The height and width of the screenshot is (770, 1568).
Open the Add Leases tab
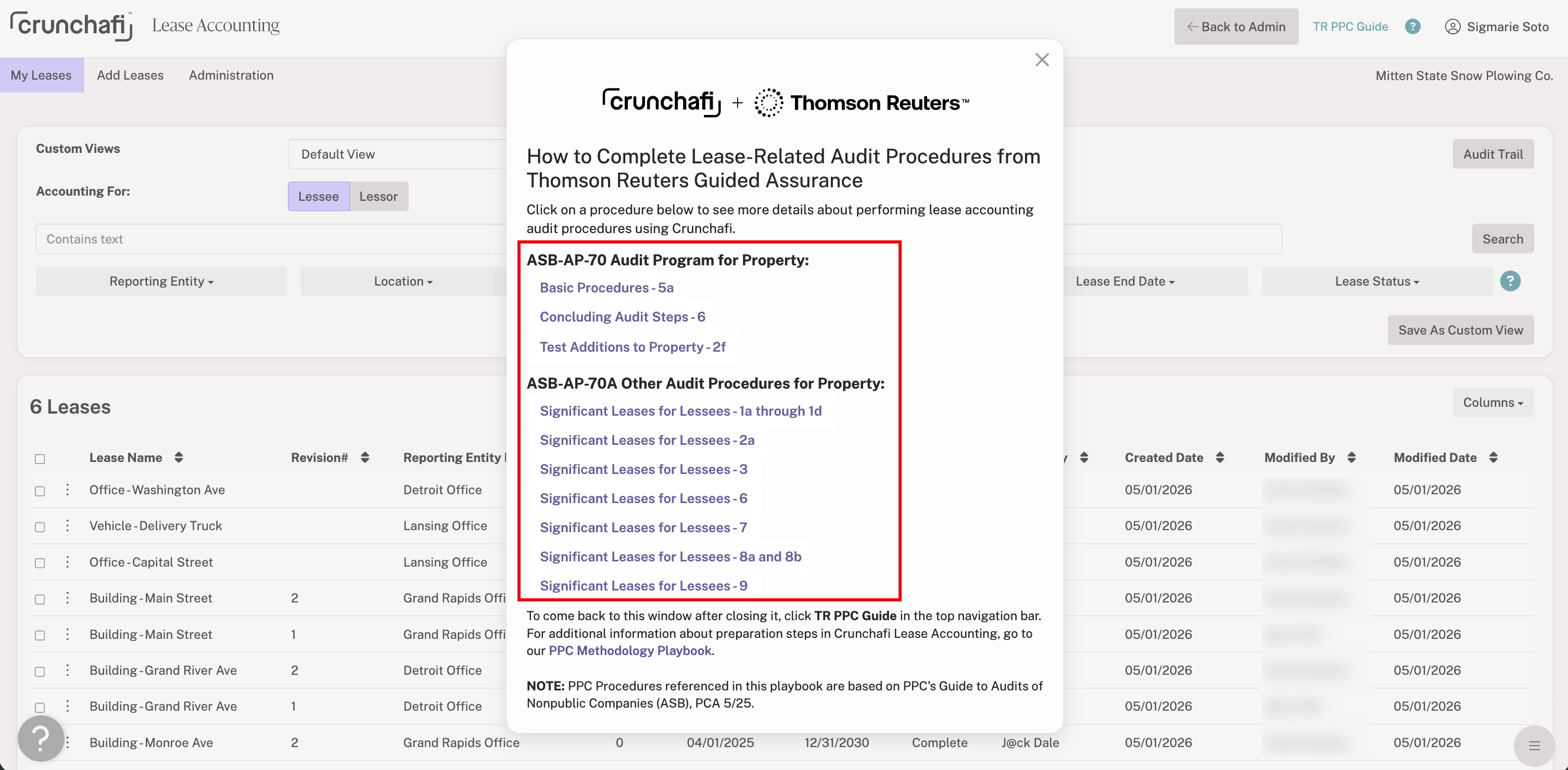point(130,75)
